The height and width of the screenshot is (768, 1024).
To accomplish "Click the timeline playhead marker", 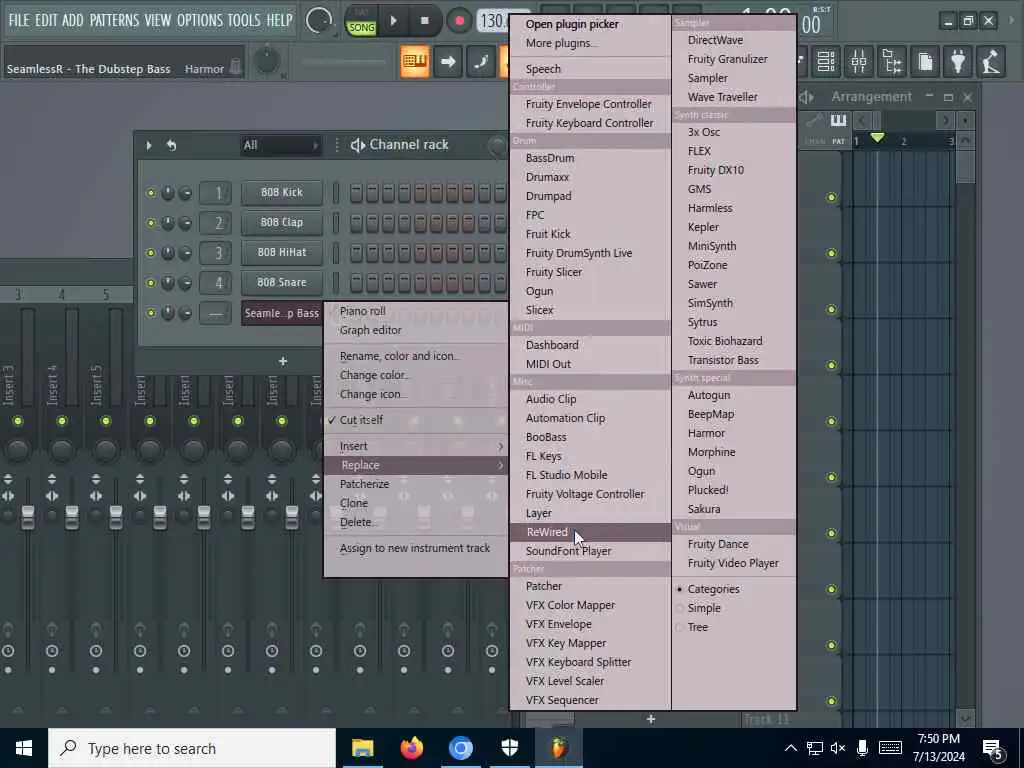I will [x=878, y=138].
